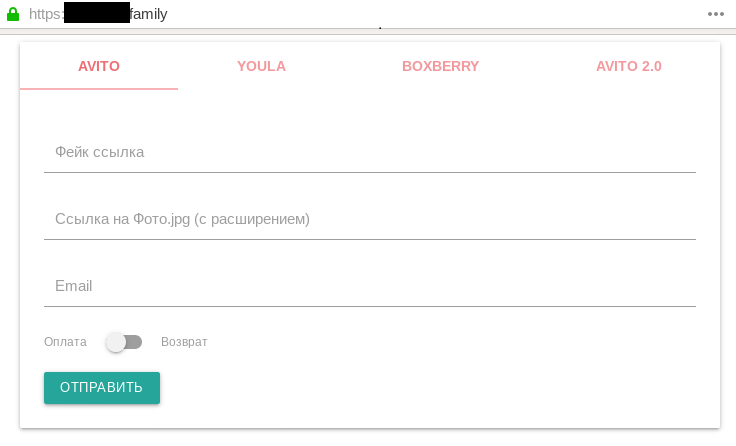Click the 'family' text in the address

tap(148, 14)
